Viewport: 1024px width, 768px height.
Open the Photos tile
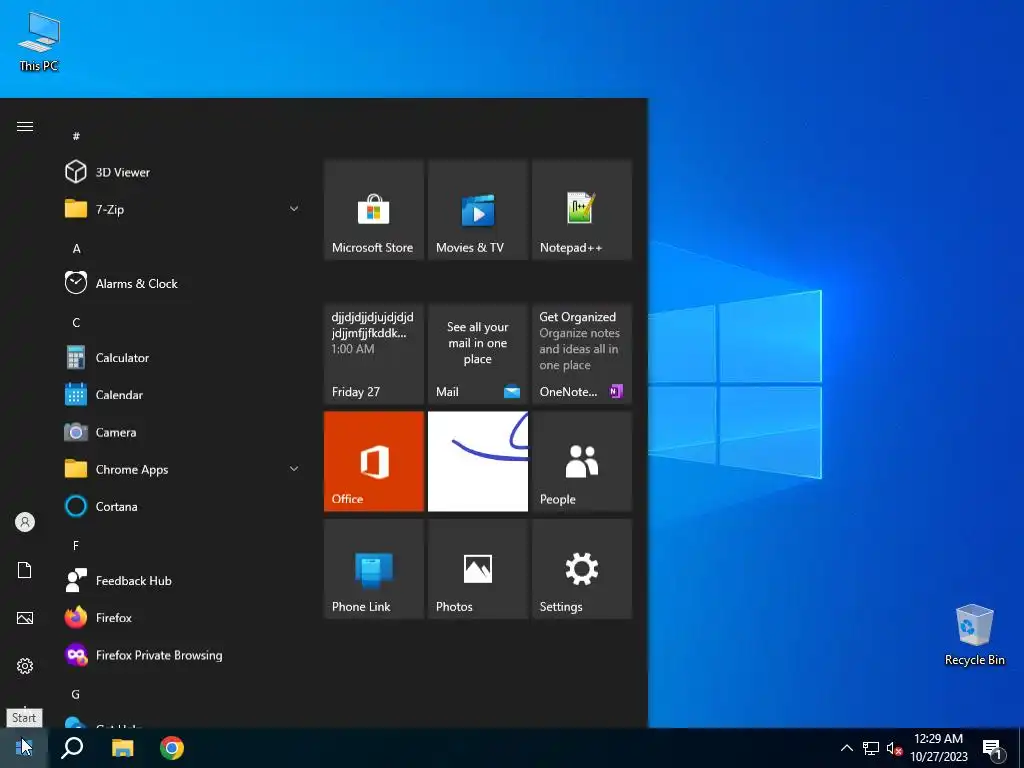[x=477, y=569]
